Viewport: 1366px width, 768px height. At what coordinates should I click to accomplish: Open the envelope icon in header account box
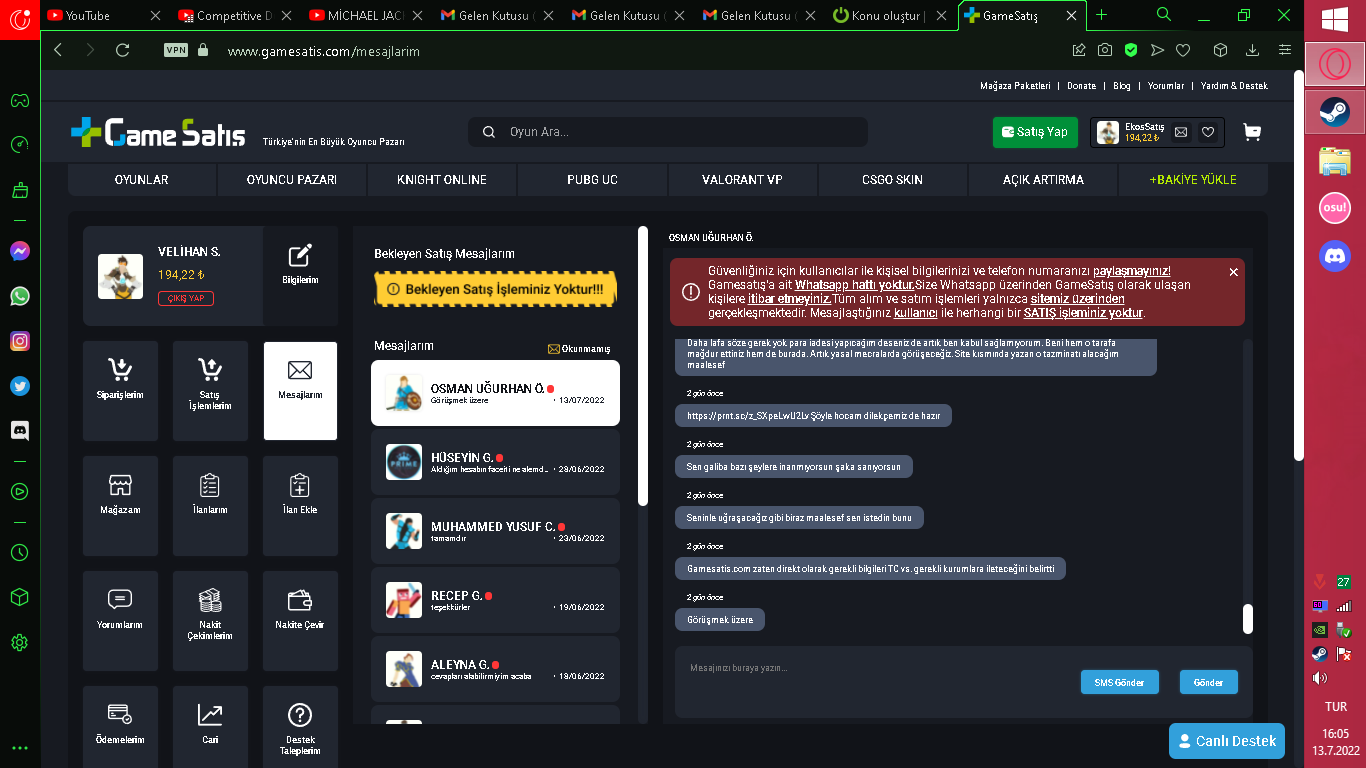tap(1181, 132)
